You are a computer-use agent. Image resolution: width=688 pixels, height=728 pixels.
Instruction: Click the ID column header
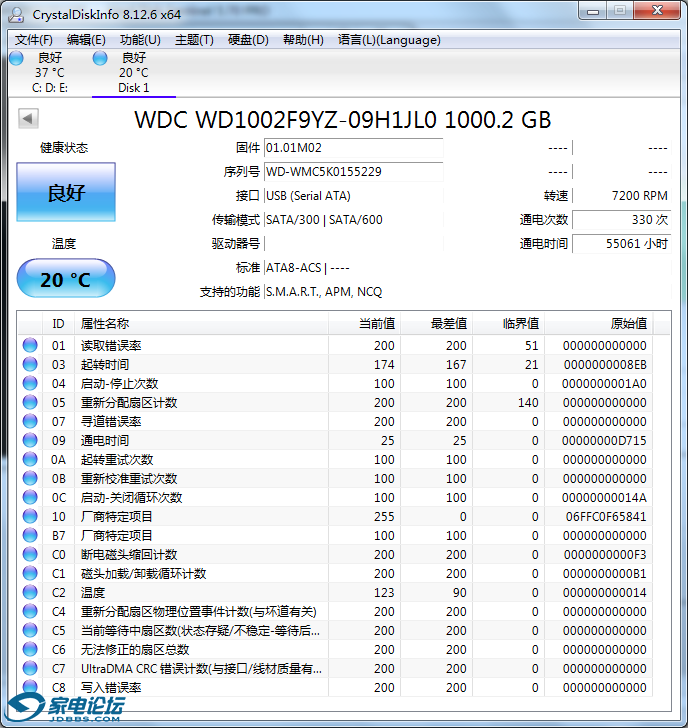point(58,324)
